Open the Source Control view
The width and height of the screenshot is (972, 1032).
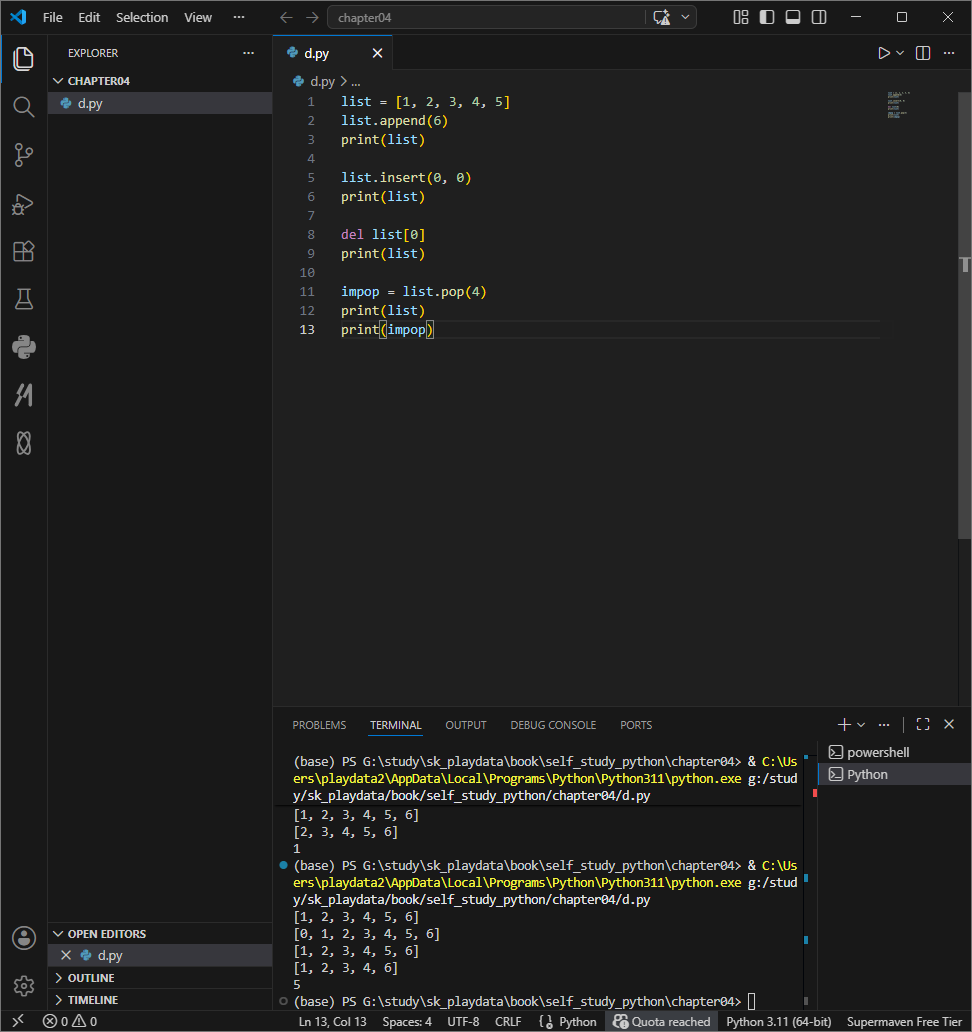click(x=24, y=155)
